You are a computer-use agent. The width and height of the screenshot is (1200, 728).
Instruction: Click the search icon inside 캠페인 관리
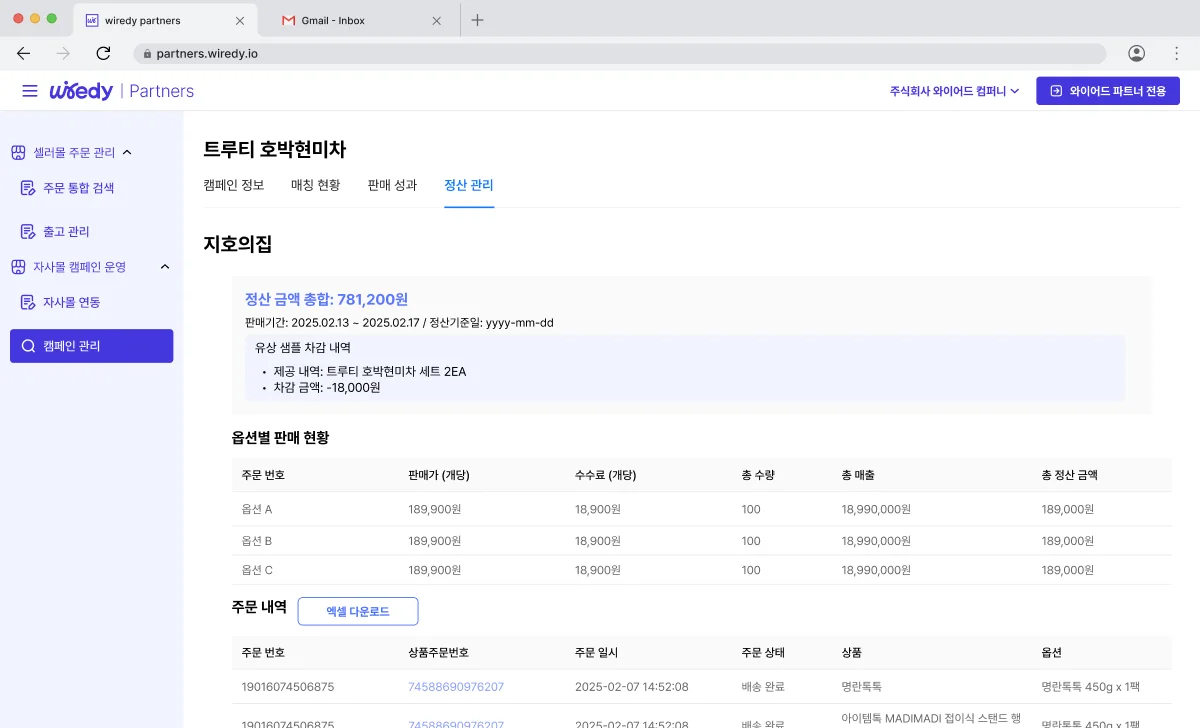[x=31, y=345]
